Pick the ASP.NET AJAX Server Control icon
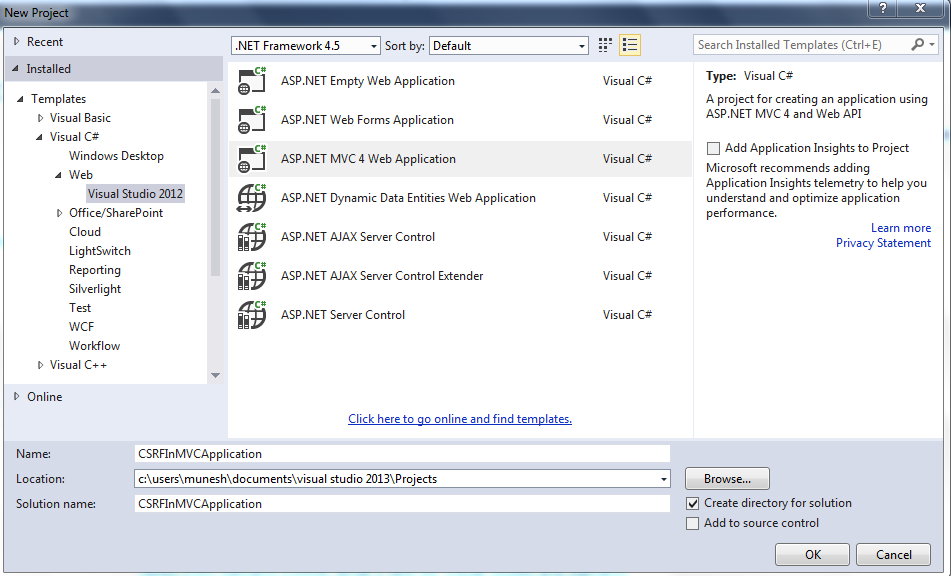951x576 pixels. click(x=251, y=237)
